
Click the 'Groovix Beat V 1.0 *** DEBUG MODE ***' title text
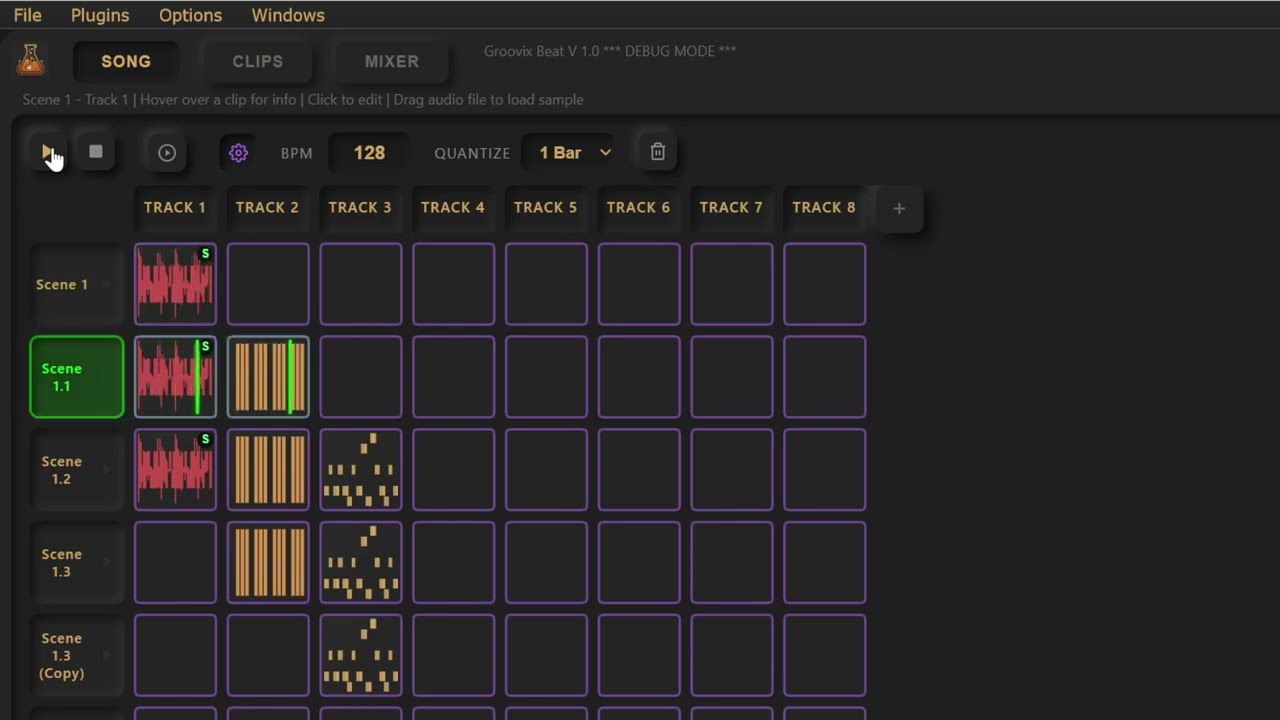click(610, 51)
